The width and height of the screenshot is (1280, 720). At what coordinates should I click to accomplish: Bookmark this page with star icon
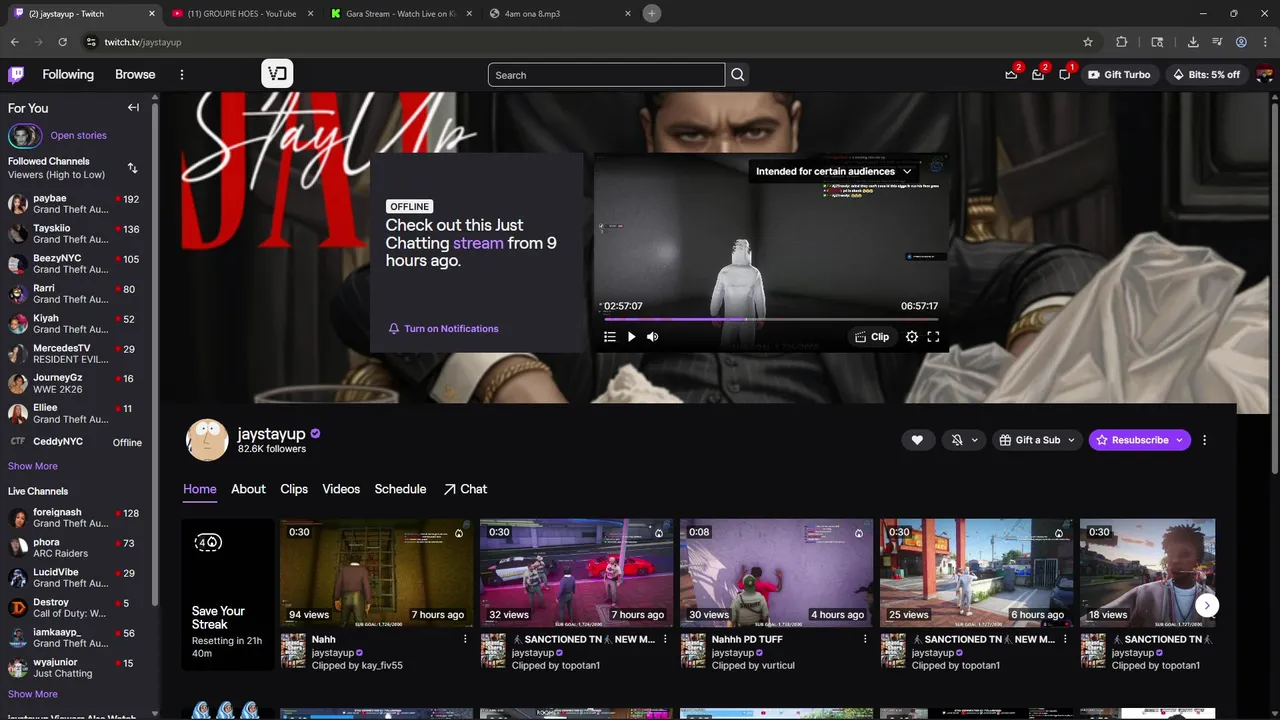pos(1088,42)
